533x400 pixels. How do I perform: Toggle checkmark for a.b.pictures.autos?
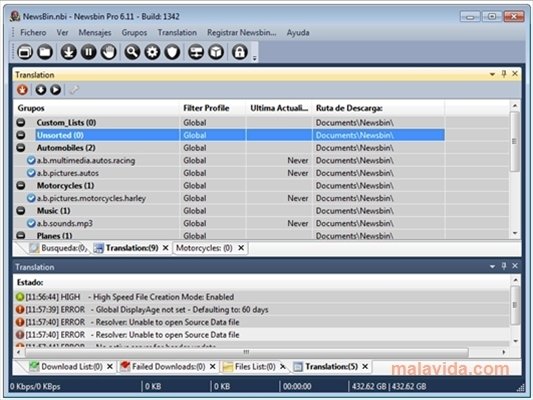tap(31, 173)
